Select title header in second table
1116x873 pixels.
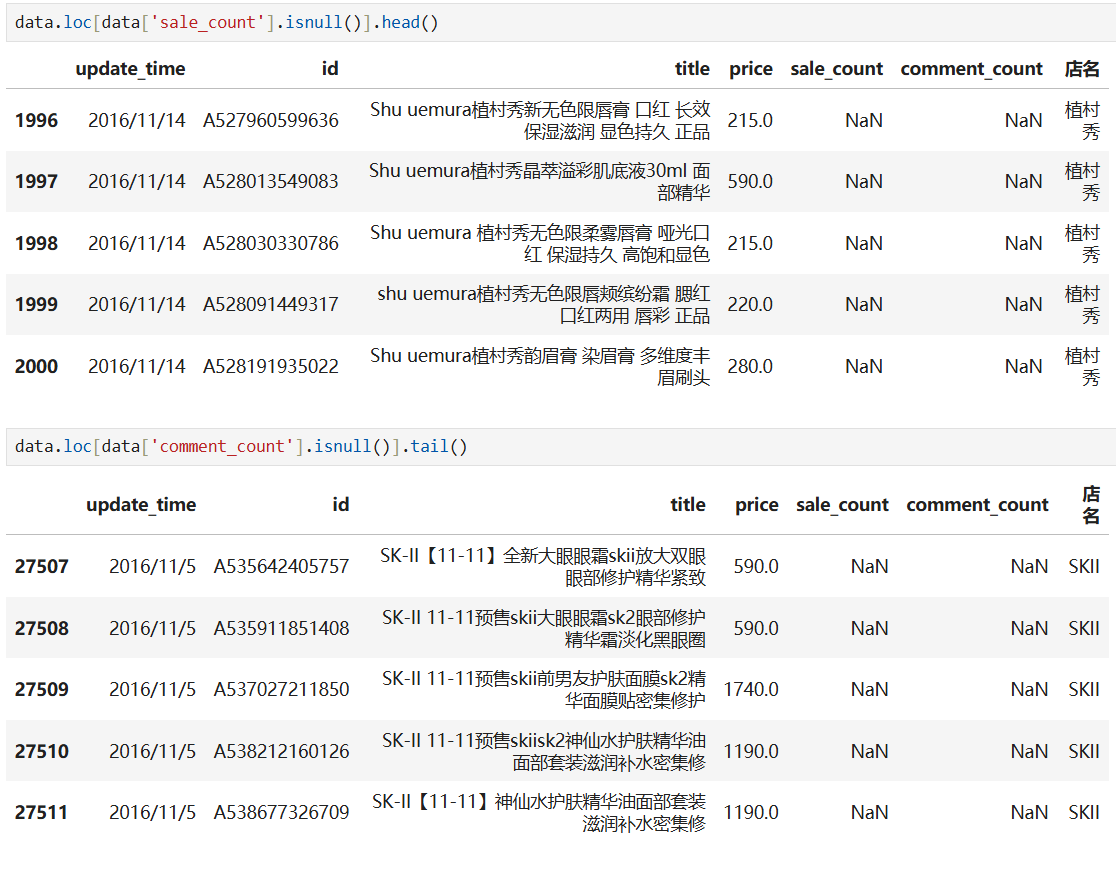[688, 504]
